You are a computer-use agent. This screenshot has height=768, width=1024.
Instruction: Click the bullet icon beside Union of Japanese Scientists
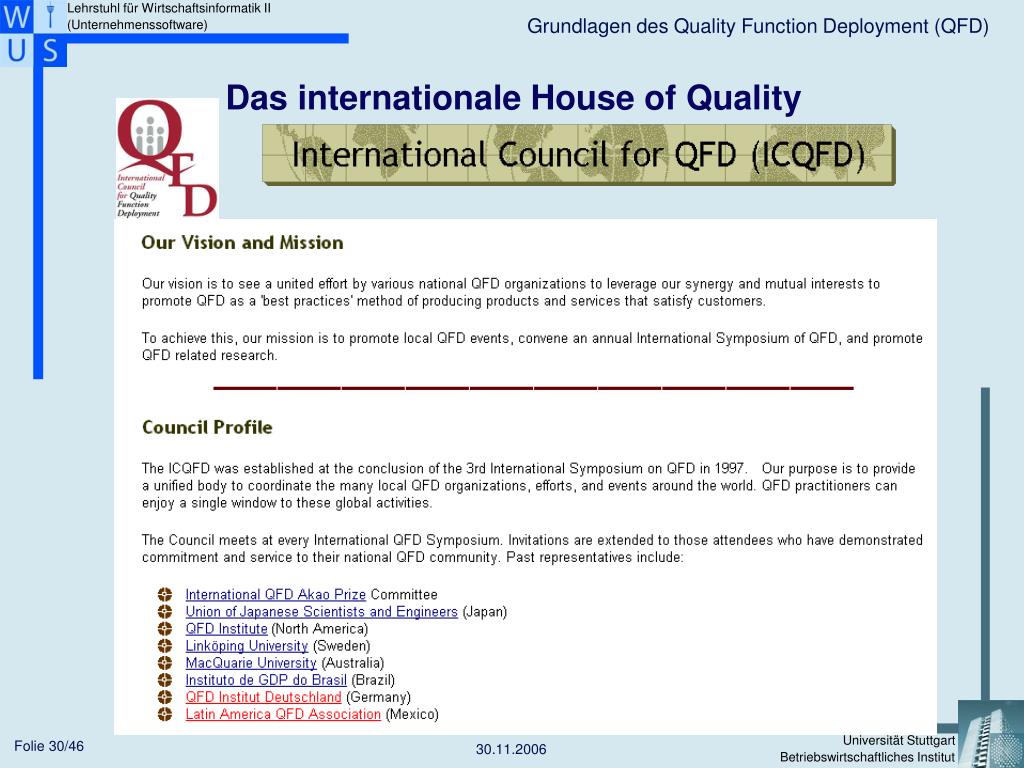(x=165, y=611)
